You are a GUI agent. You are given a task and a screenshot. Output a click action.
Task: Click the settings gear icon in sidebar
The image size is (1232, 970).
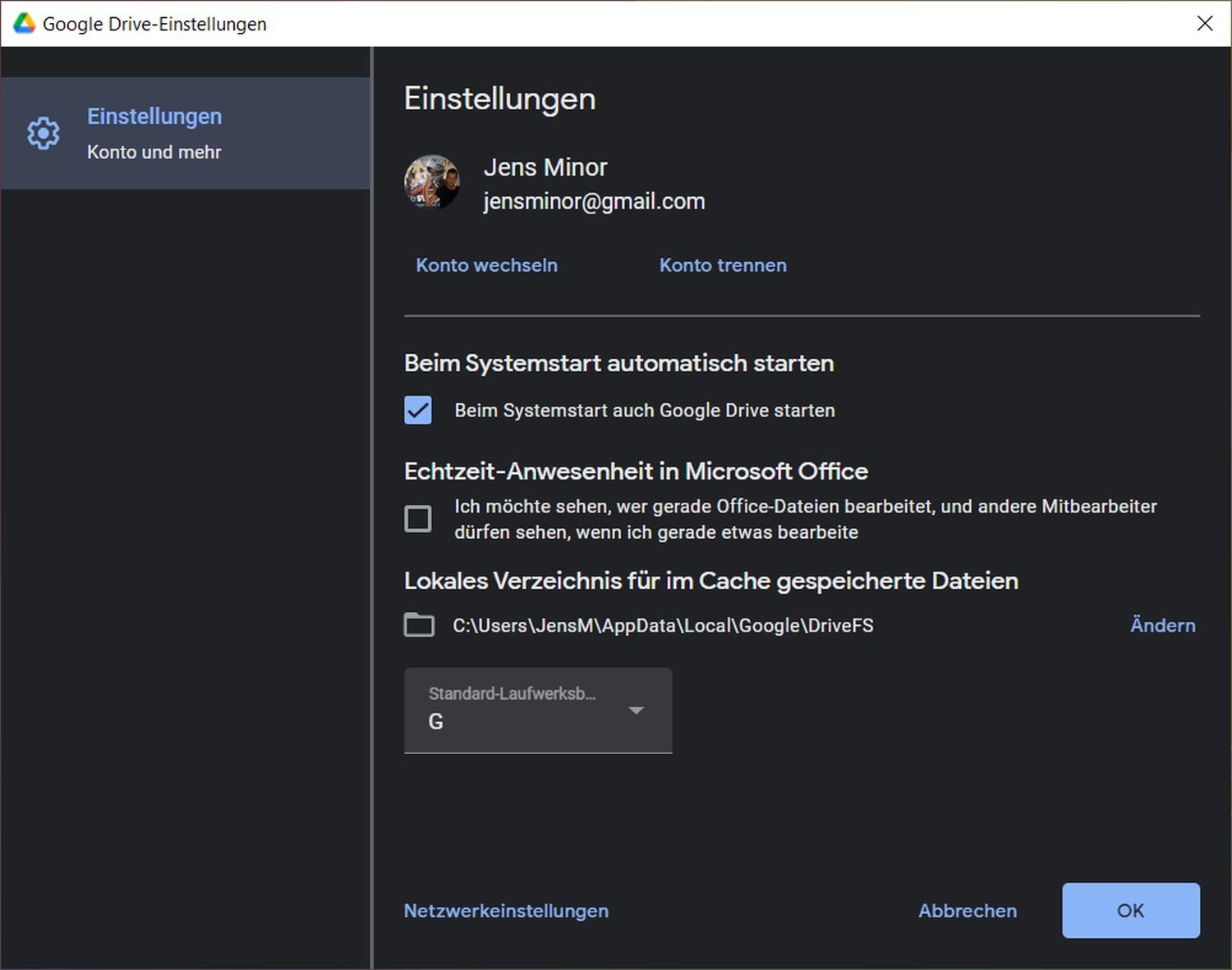coord(44,133)
